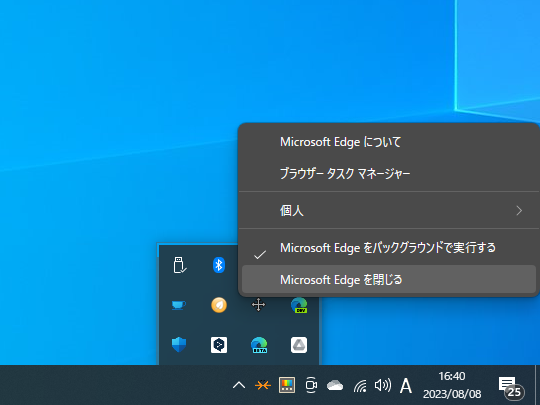
Task: Toggle Microsoft Edge をバックグラウンドで実行する
Action: click(x=388, y=248)
